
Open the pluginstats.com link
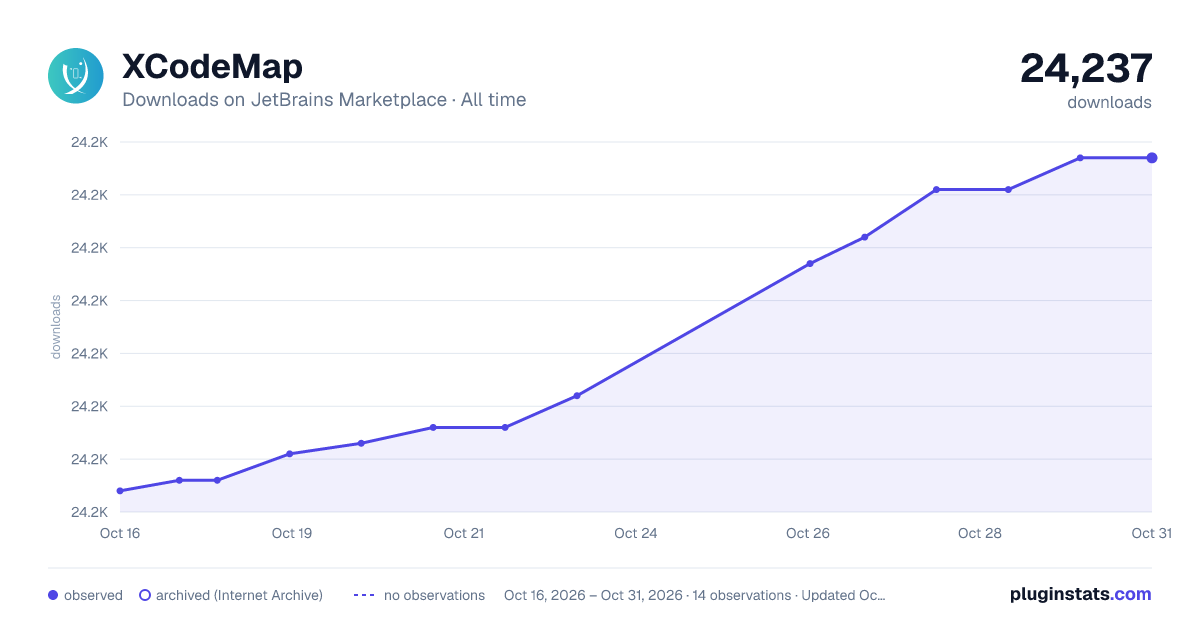tap(1081, 594)
